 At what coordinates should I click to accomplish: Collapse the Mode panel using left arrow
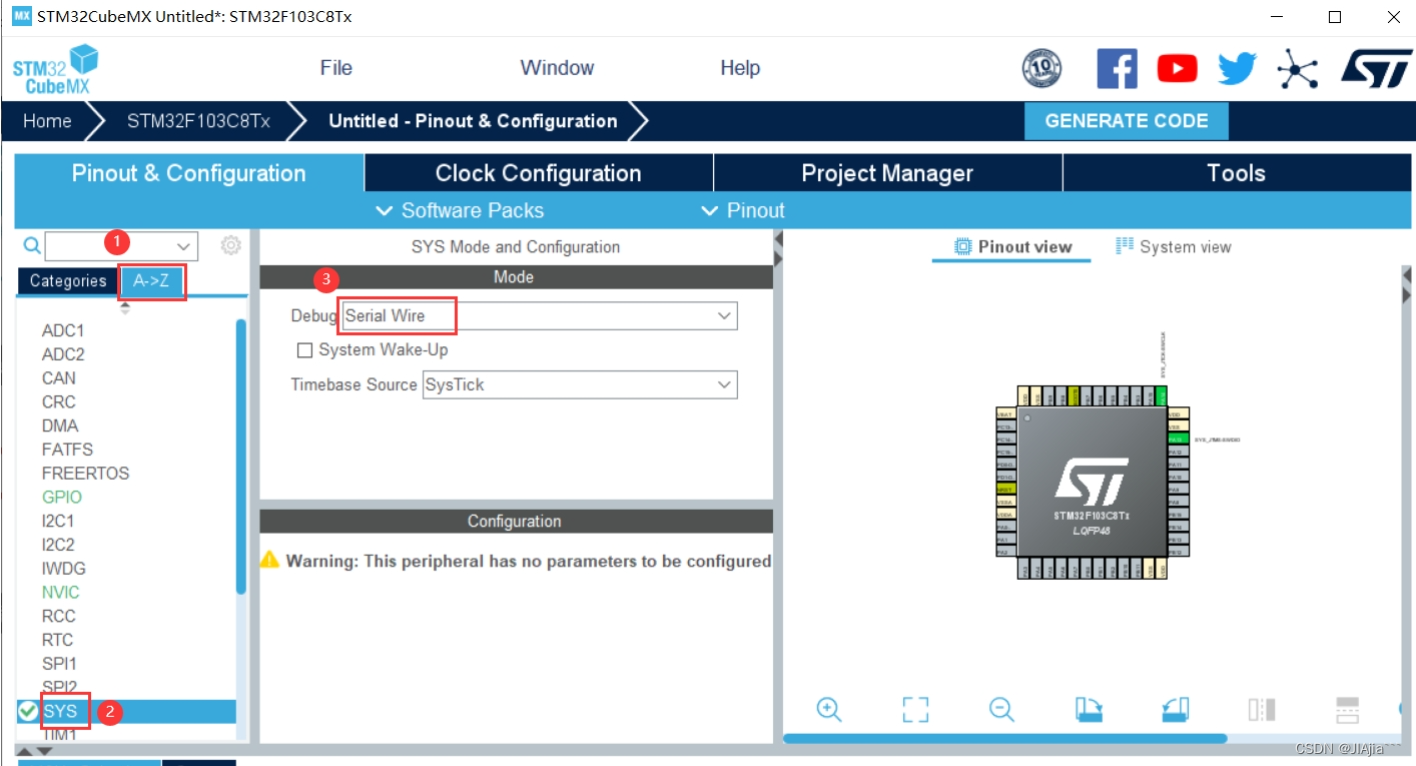777,240
